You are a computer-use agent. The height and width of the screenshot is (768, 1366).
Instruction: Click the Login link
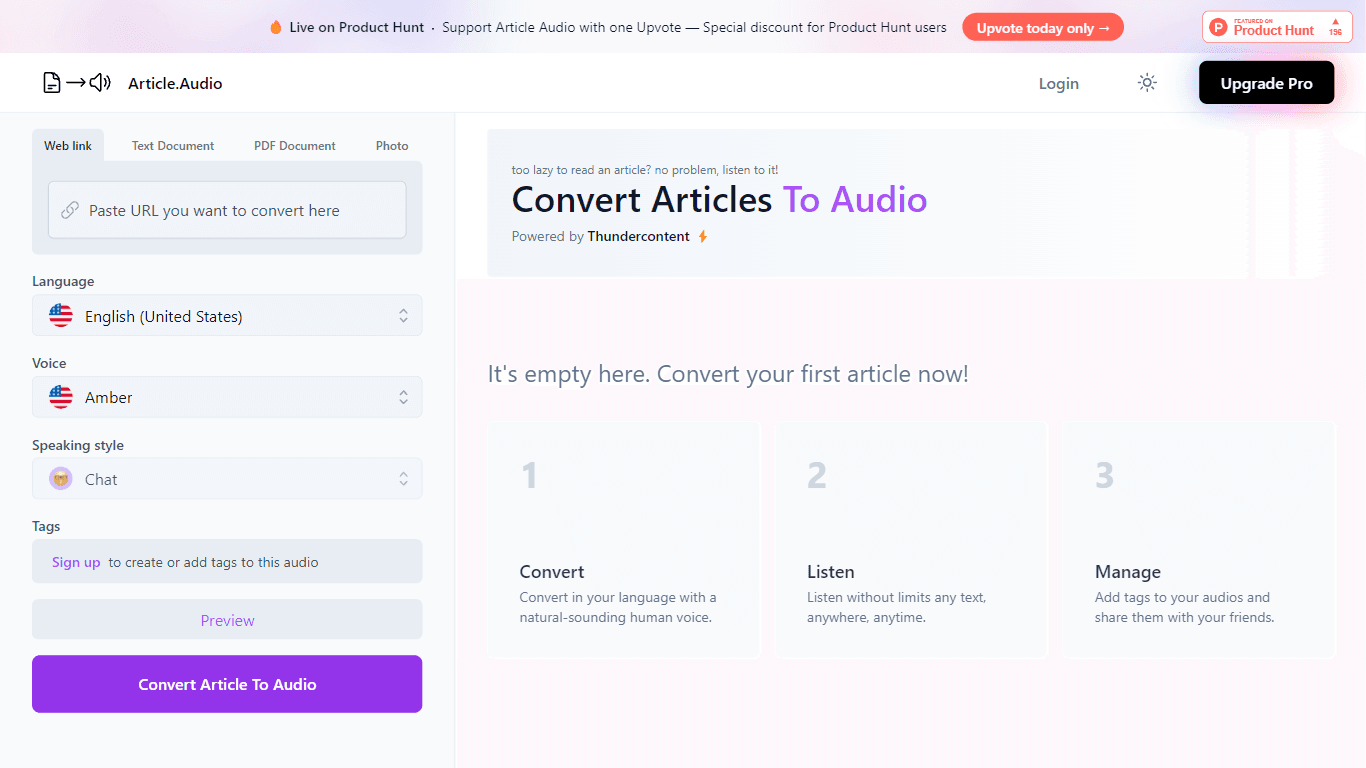pos(1058,83)
